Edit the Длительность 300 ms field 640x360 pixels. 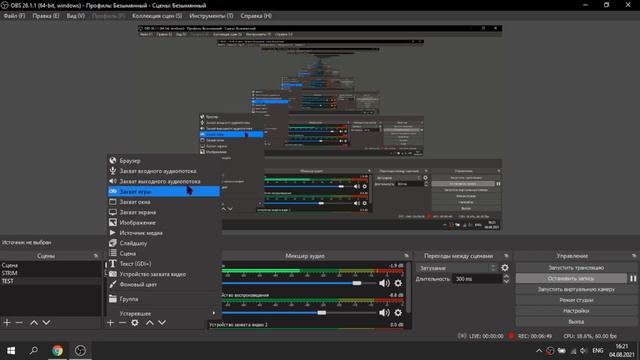point(478,279)
